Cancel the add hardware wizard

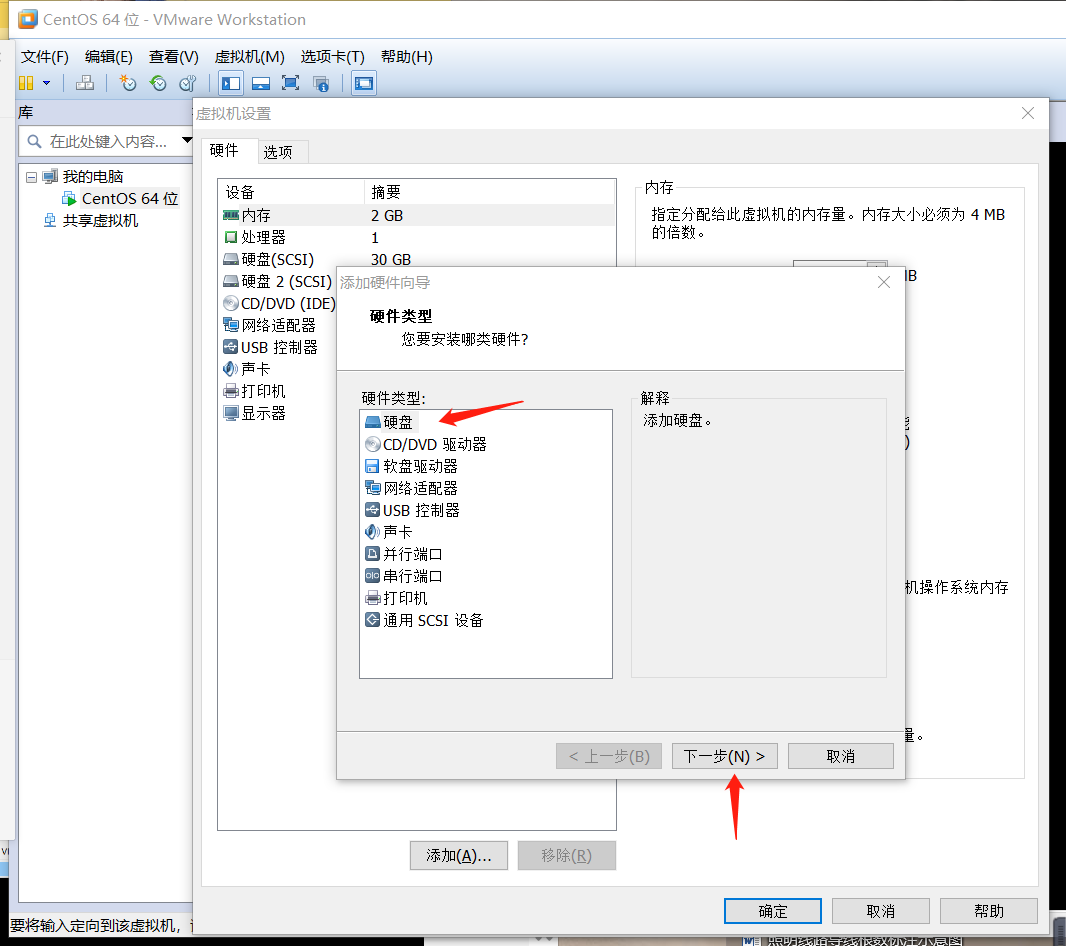pos(840,756)
